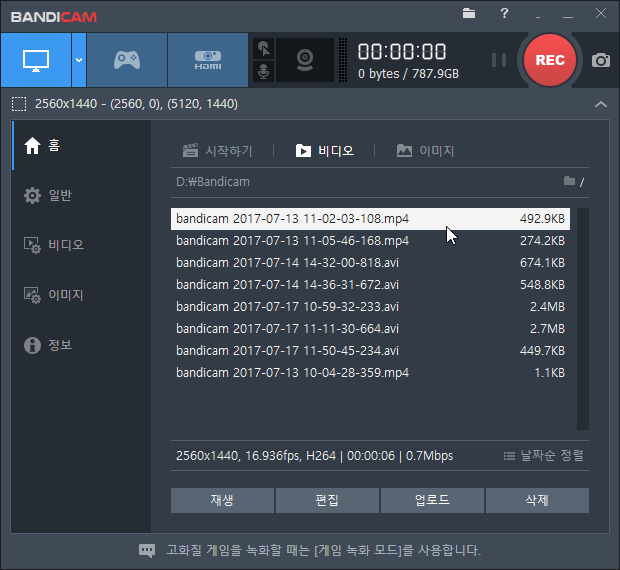Select file bandicam 2017-07-13 11-02-03-108.mp4
This screenshot has height=570, width=620.
370,219
